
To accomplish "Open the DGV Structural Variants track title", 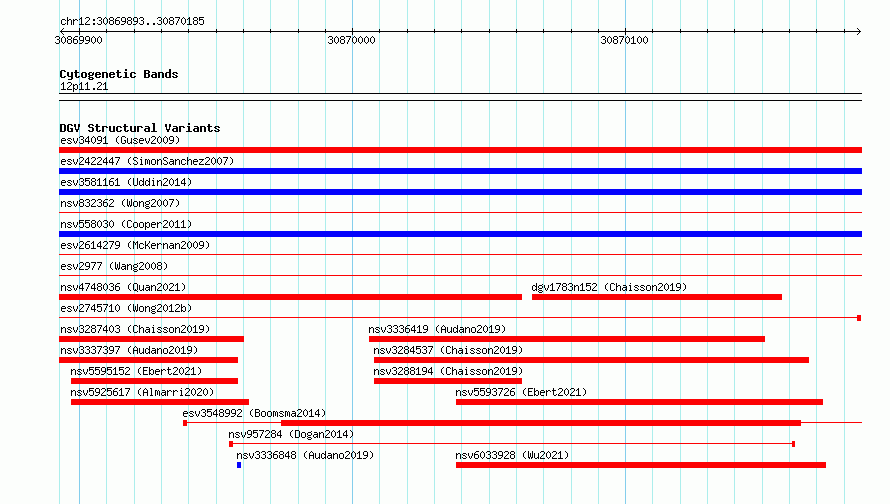I will pyautogui.click(x=140, y=128).
